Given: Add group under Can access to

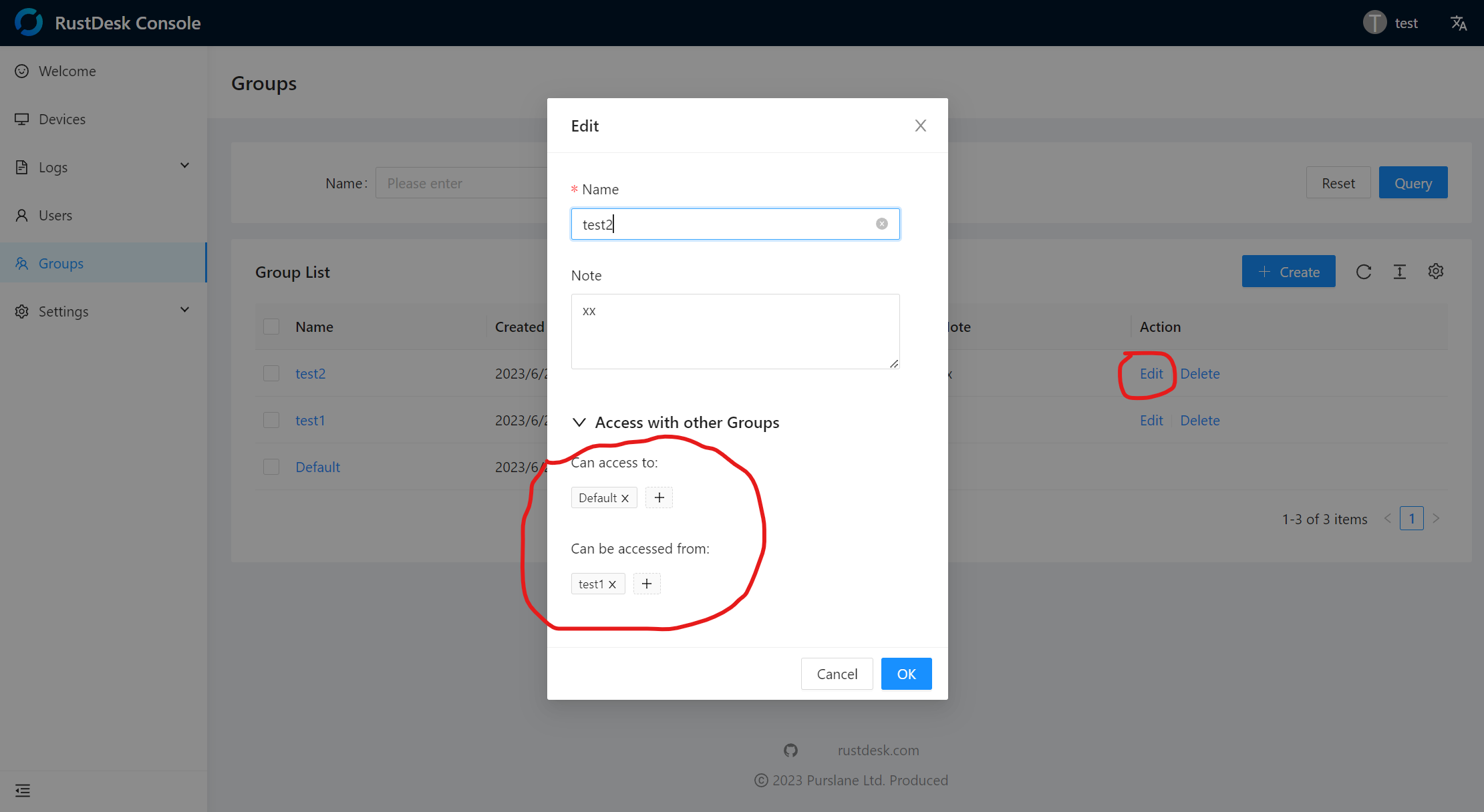Looking at the screenshot, I should pyautogui.click(x=659, y=497).
